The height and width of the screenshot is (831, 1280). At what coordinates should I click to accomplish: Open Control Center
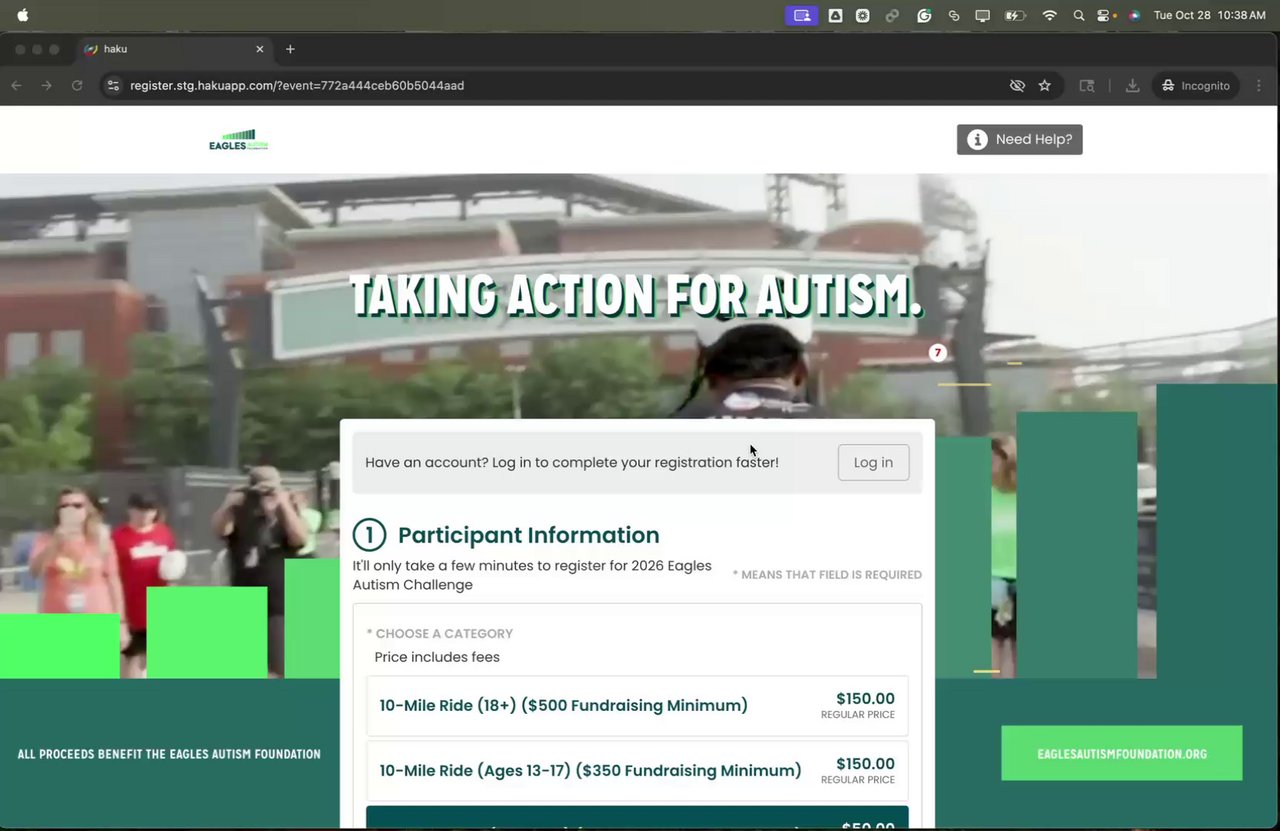(1105, 15)
